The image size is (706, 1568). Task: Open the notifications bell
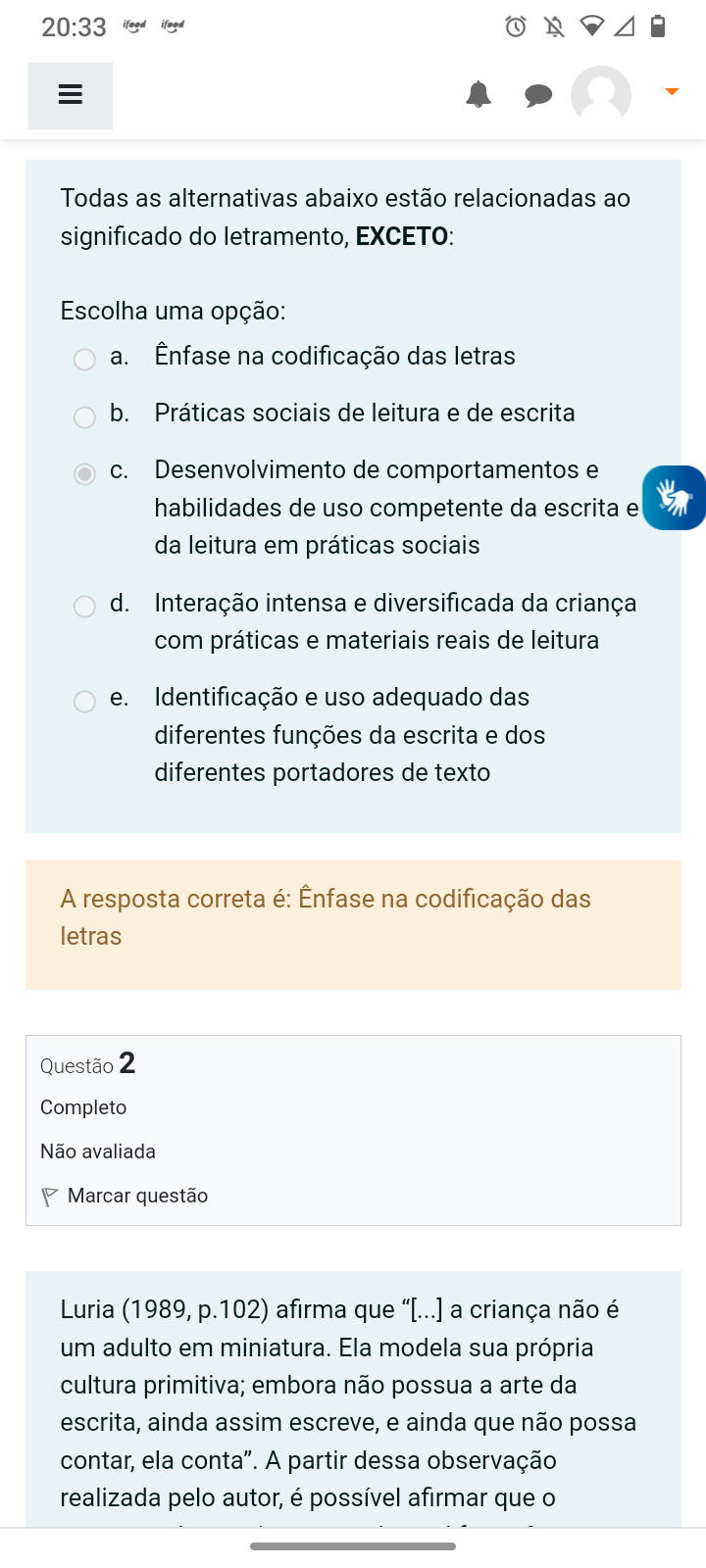pos(479,95)
